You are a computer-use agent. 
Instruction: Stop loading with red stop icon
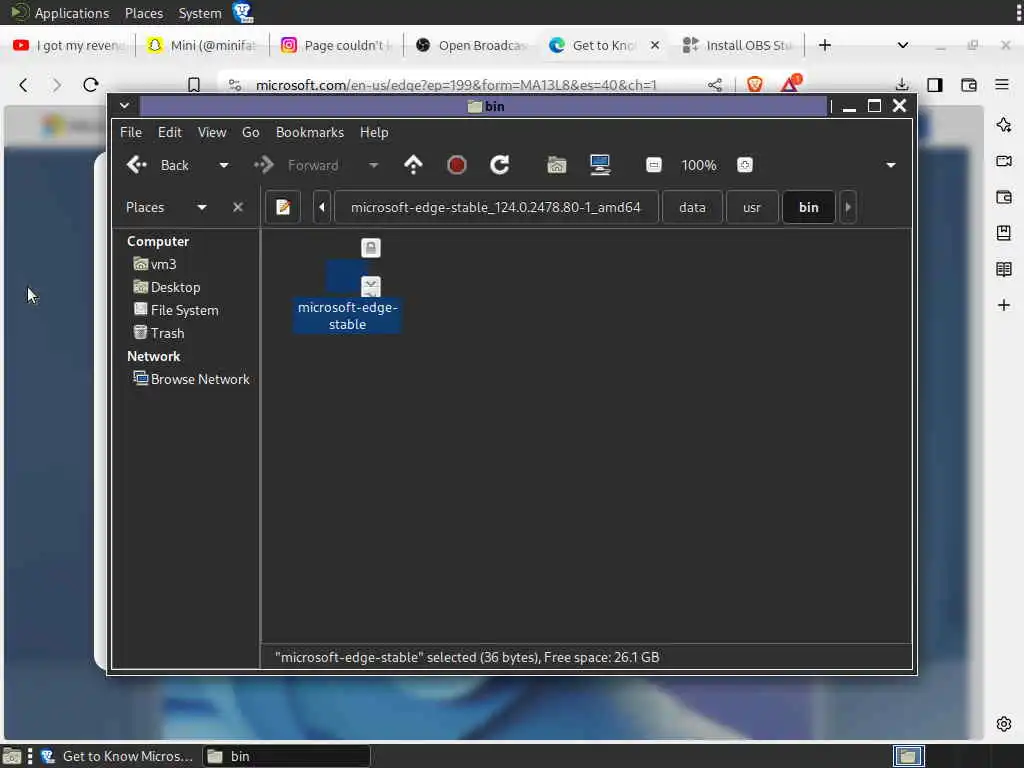coord(456,165)
